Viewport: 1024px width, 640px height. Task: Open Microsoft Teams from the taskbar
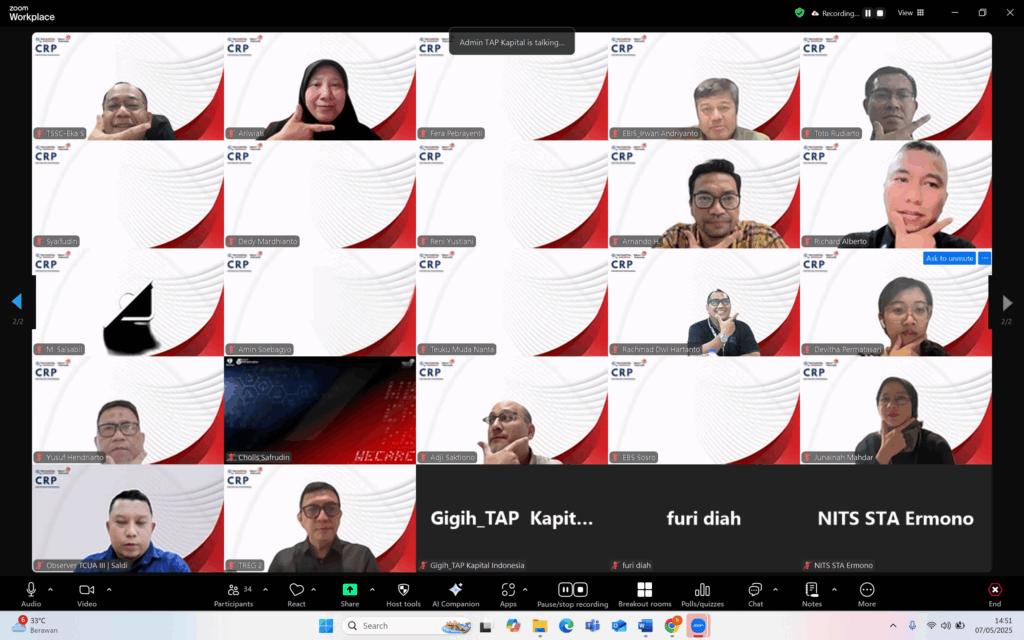(592, 626)
